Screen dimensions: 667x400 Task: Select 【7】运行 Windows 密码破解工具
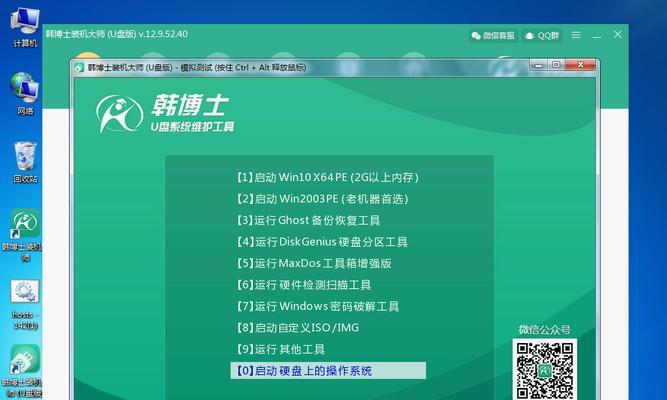[x=317, y=306]
